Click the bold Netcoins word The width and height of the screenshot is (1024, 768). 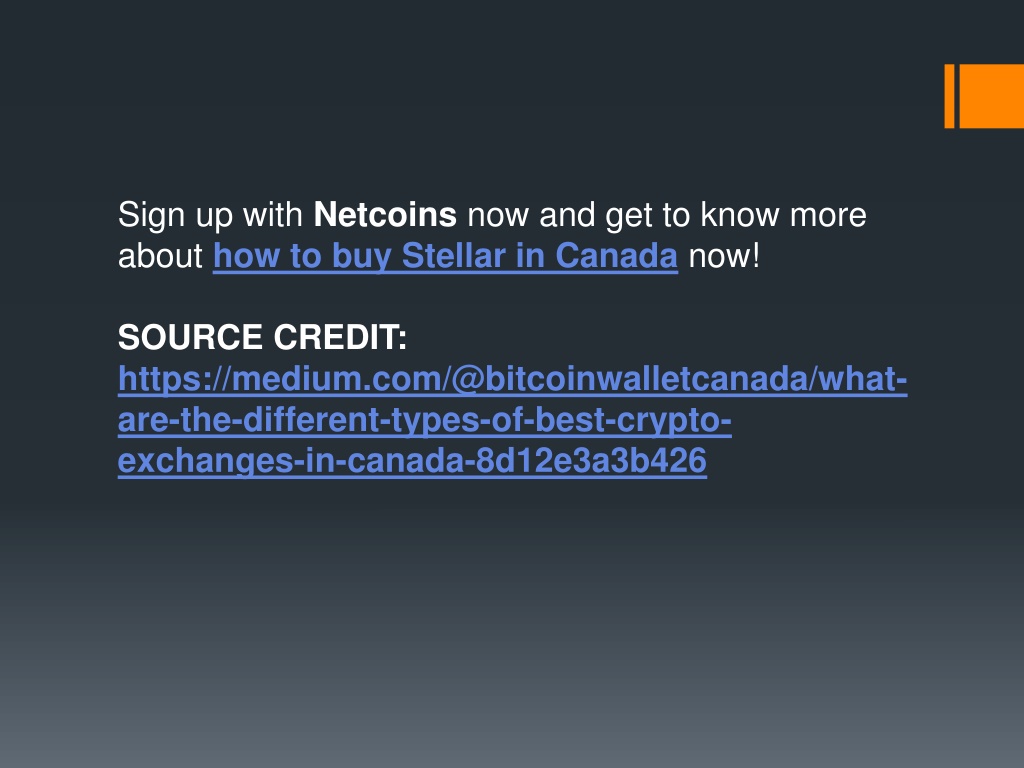pyautogui.click(x=385, y=215)
